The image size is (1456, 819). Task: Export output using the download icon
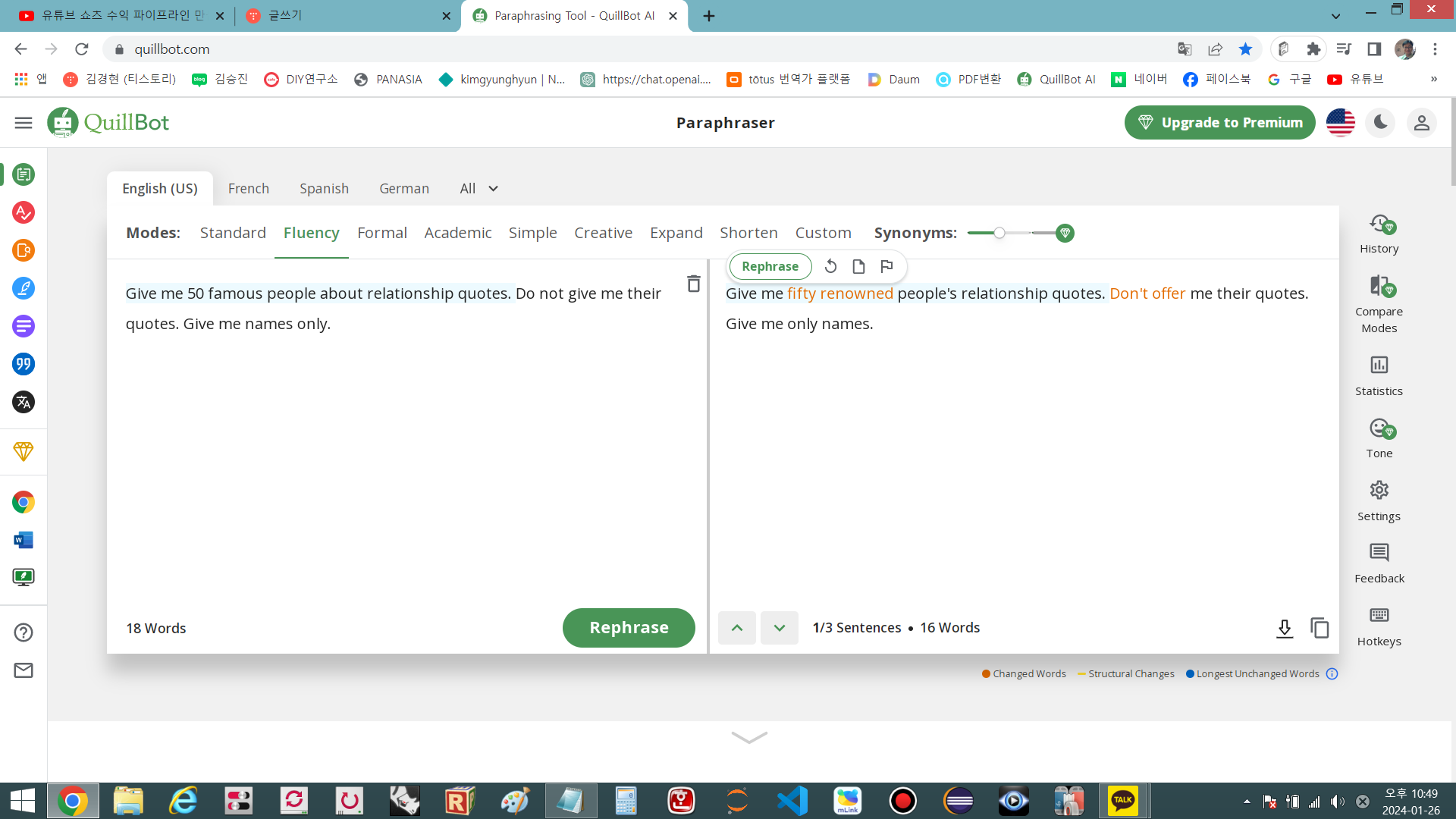tap(1284, 628)
